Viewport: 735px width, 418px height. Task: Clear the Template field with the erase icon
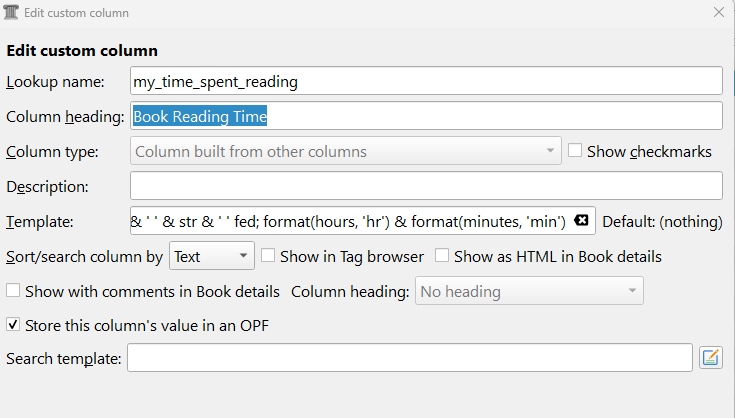tap(582, 221)
